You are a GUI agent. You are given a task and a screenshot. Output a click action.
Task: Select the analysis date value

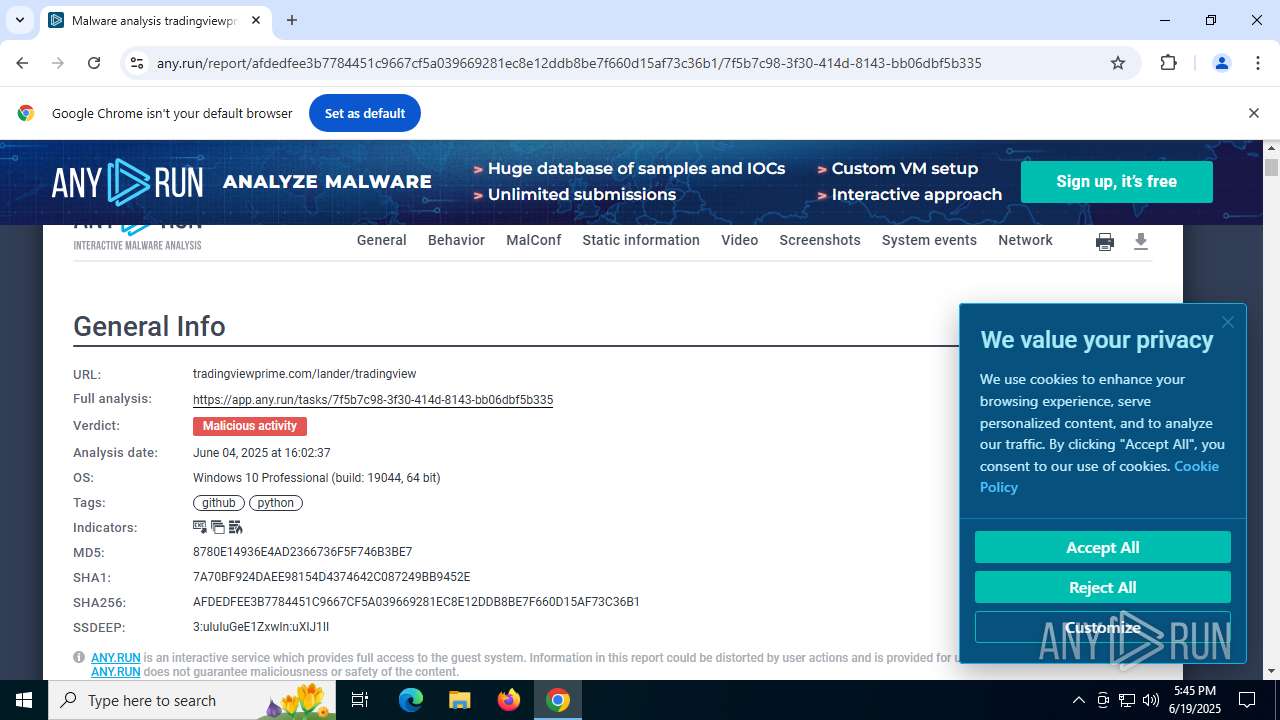262,453
